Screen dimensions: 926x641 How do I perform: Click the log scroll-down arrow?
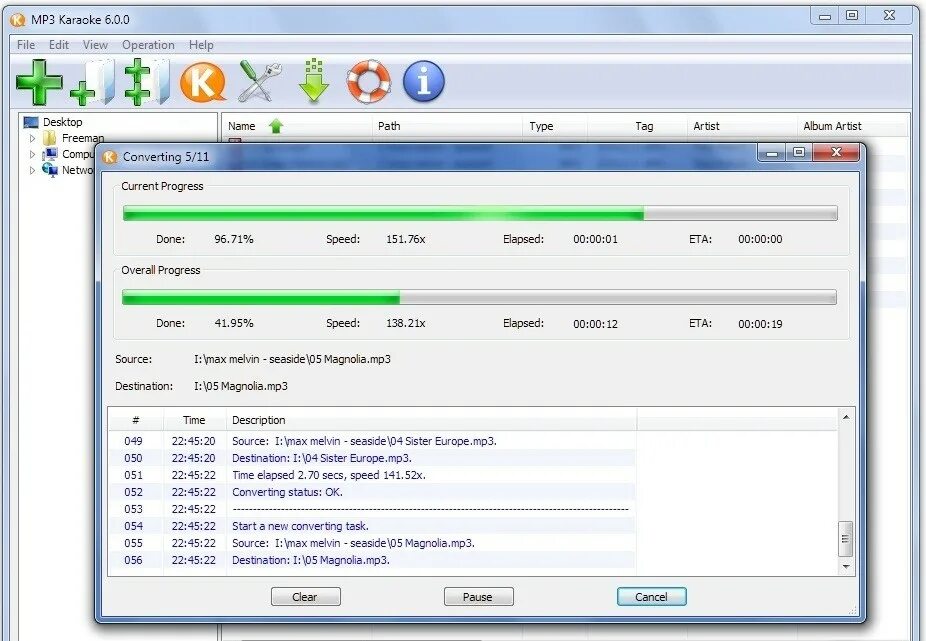point(846,567)
